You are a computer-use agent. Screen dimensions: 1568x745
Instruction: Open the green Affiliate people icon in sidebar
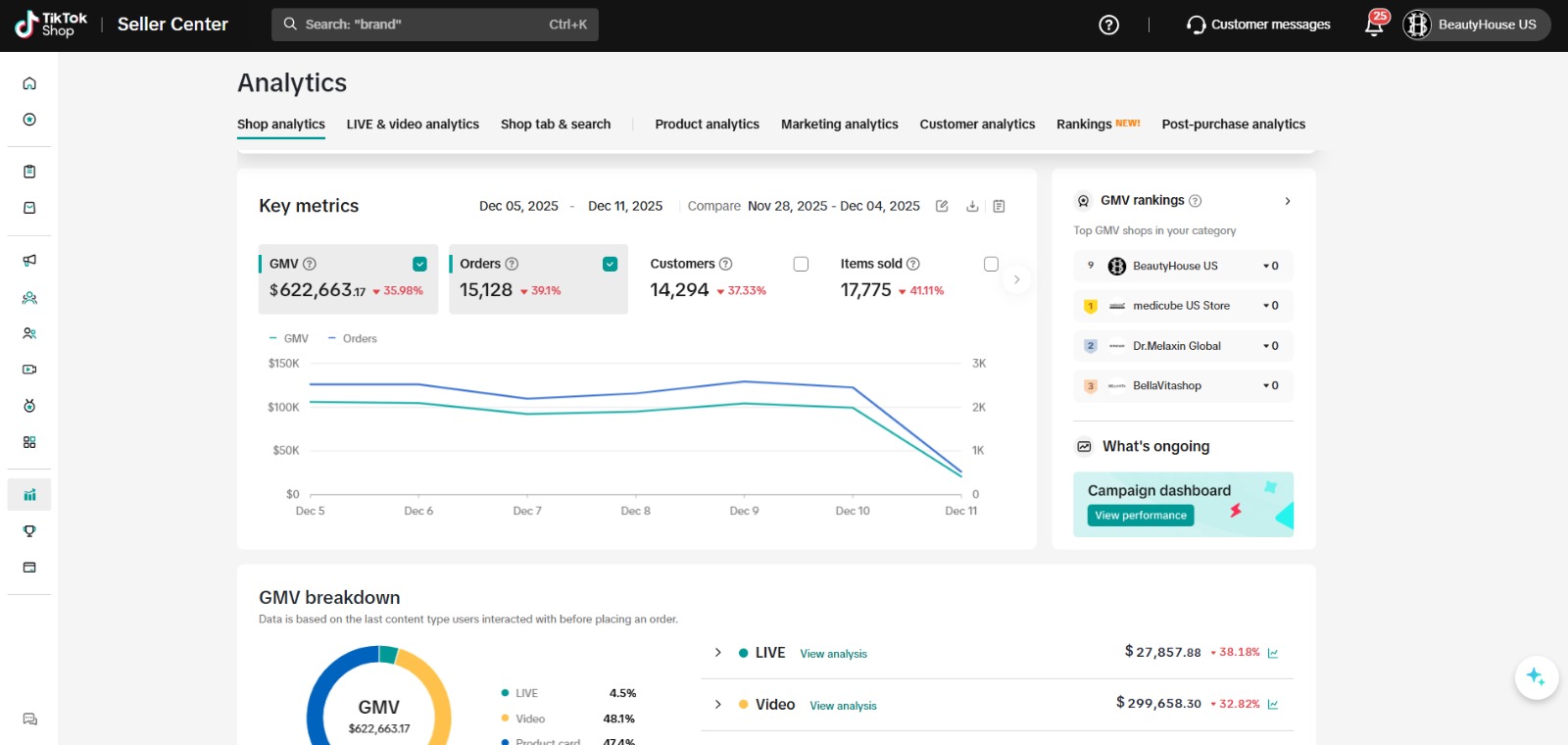pyautogui.click(x=29, y=297)
